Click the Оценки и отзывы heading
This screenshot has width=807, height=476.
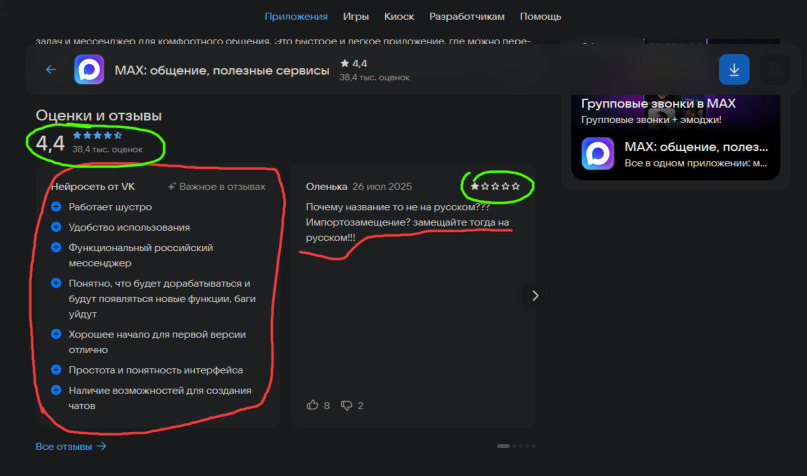point(98,115)
